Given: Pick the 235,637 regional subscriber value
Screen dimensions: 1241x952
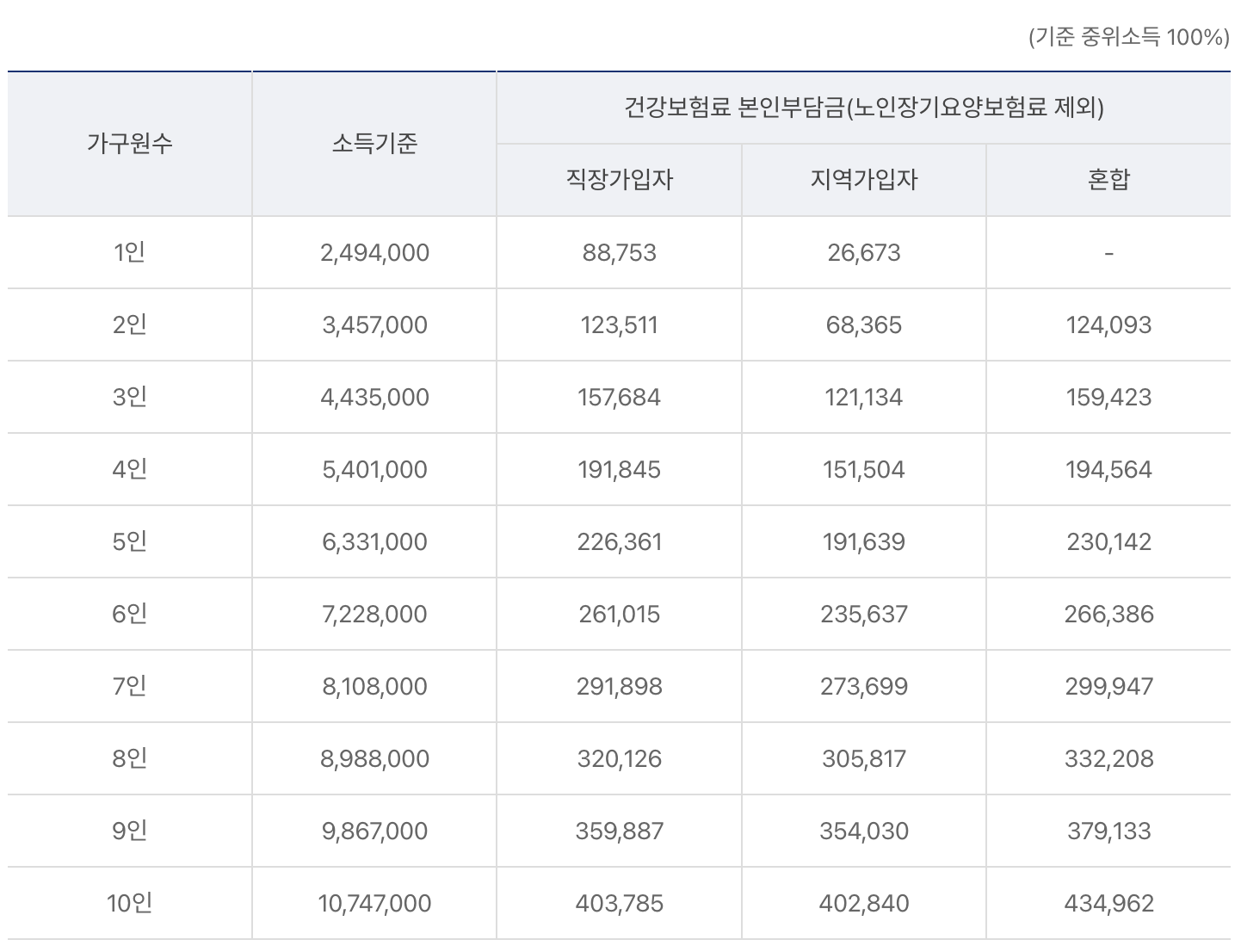Looking at the screenshot, I should 863,614.
